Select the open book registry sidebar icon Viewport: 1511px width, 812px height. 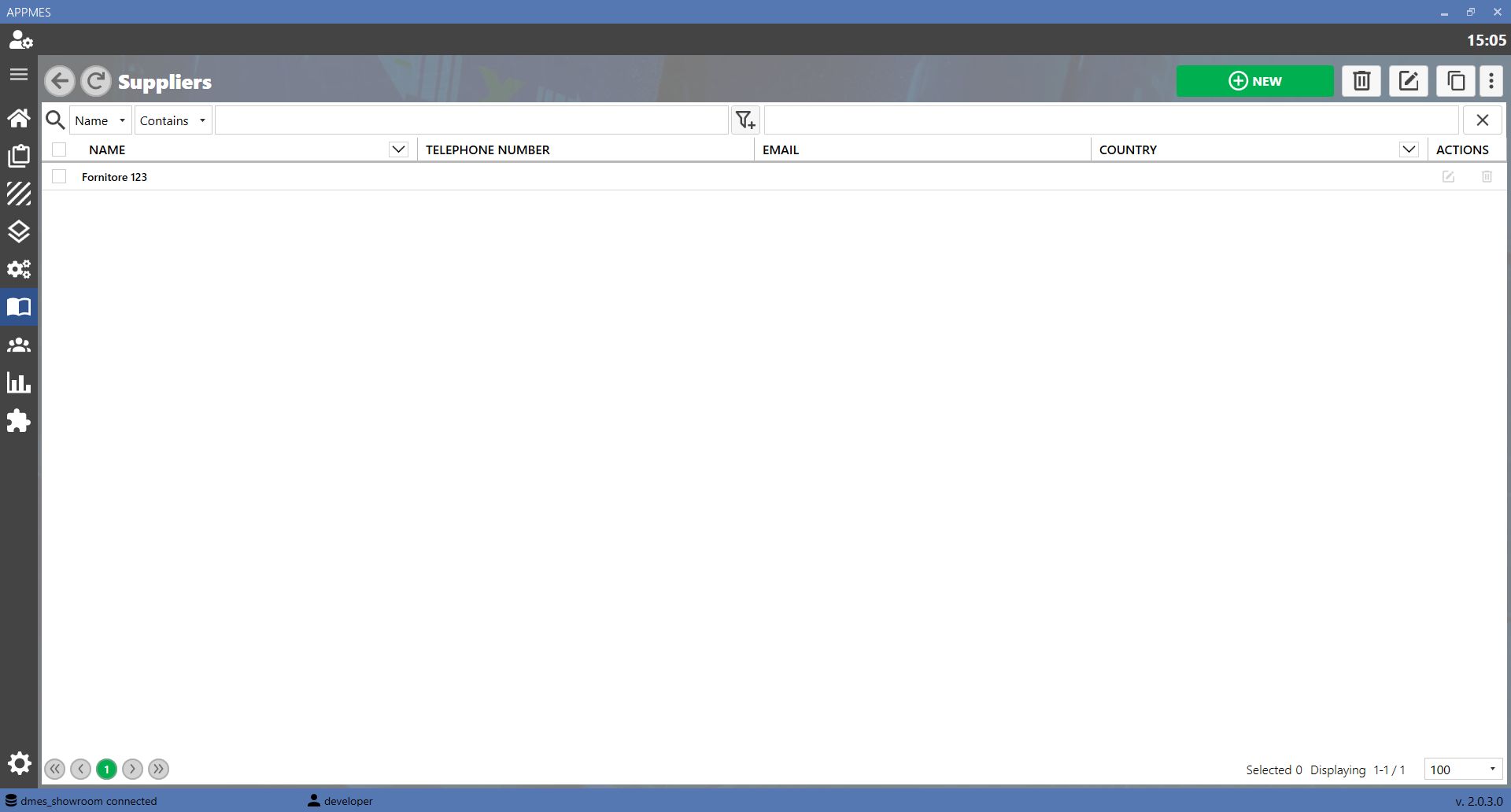[19, 307]
